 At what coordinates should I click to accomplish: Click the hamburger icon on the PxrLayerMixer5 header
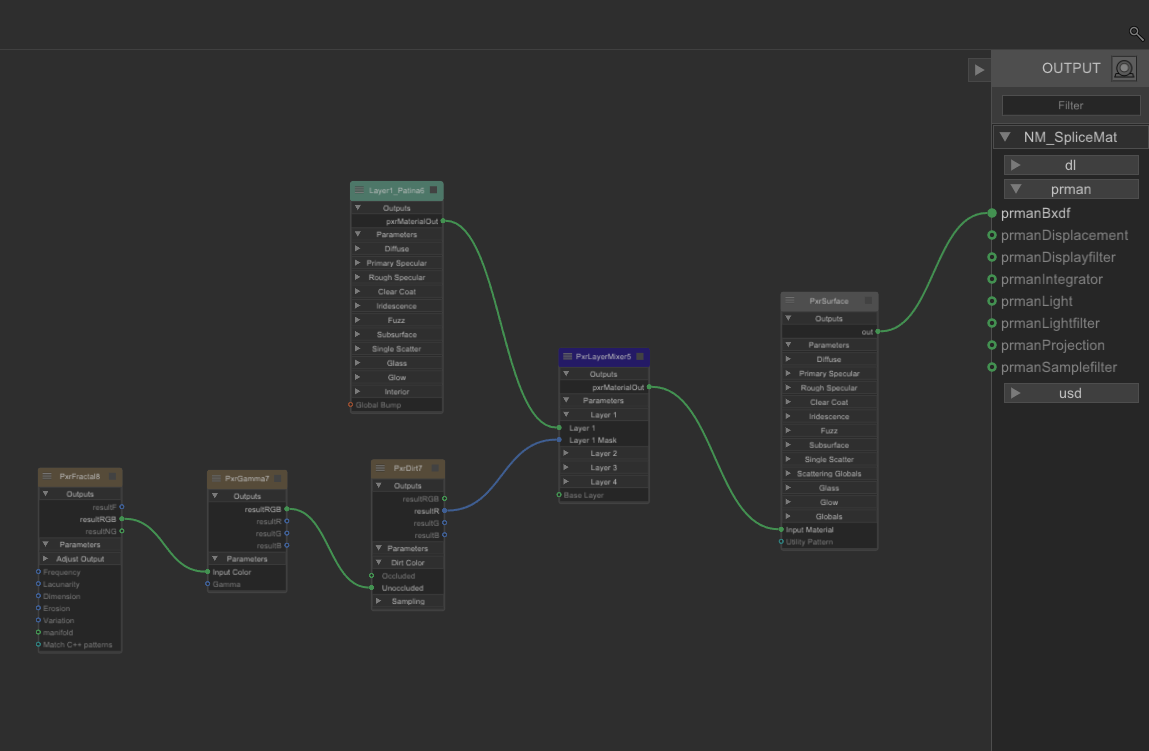click(565, 356)
